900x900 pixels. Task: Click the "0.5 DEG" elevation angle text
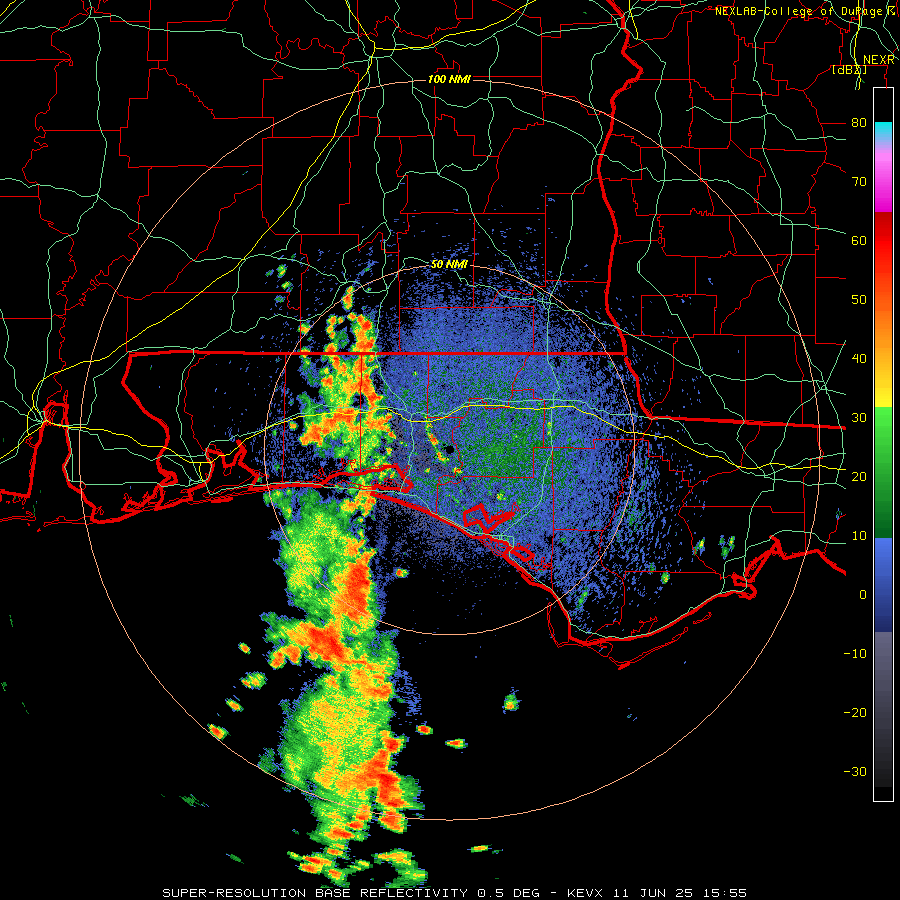[x=509, y=893]
